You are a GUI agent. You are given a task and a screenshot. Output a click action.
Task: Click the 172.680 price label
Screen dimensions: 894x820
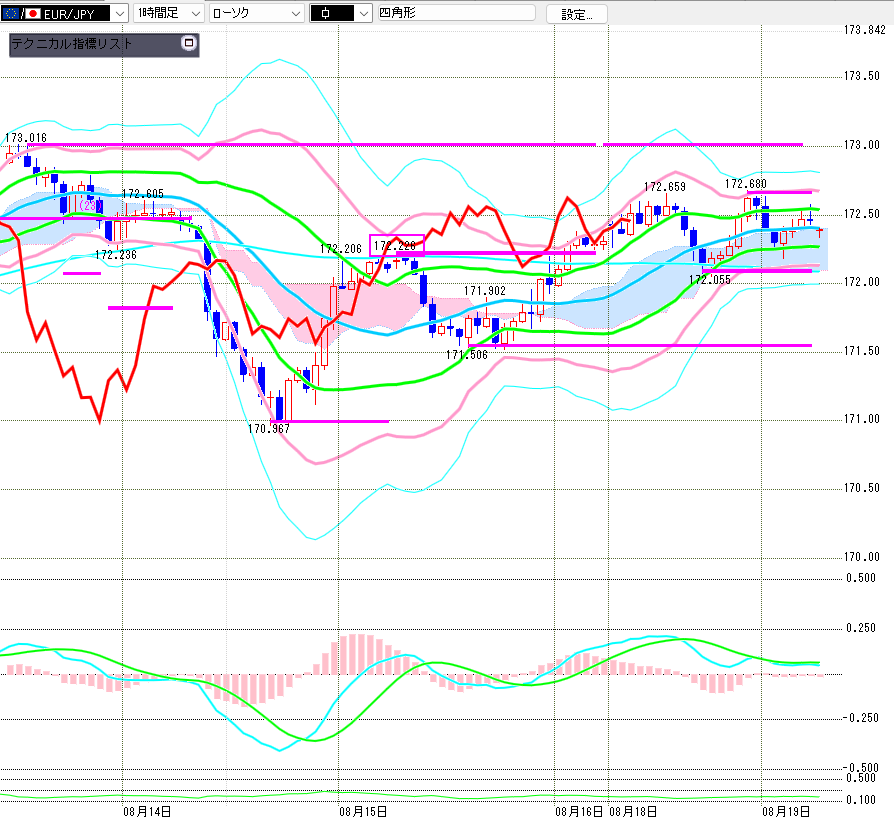[x=746, y=184]
